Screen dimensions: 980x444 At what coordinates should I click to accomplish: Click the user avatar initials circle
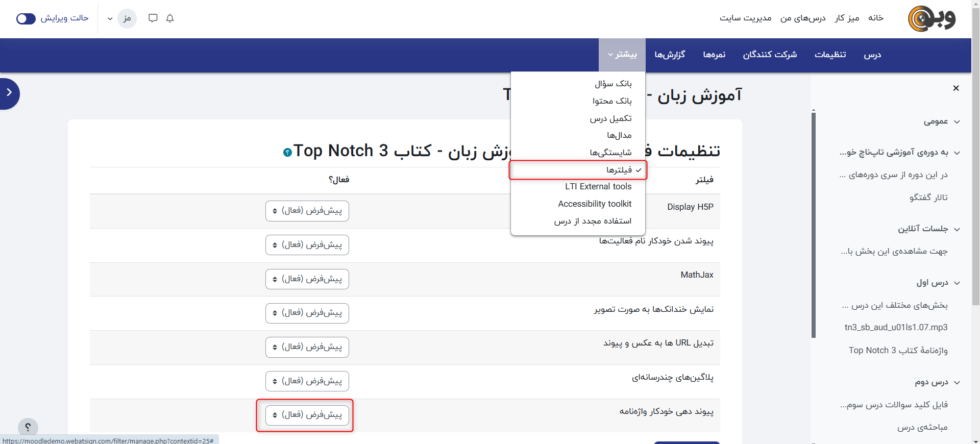point(127,18)
